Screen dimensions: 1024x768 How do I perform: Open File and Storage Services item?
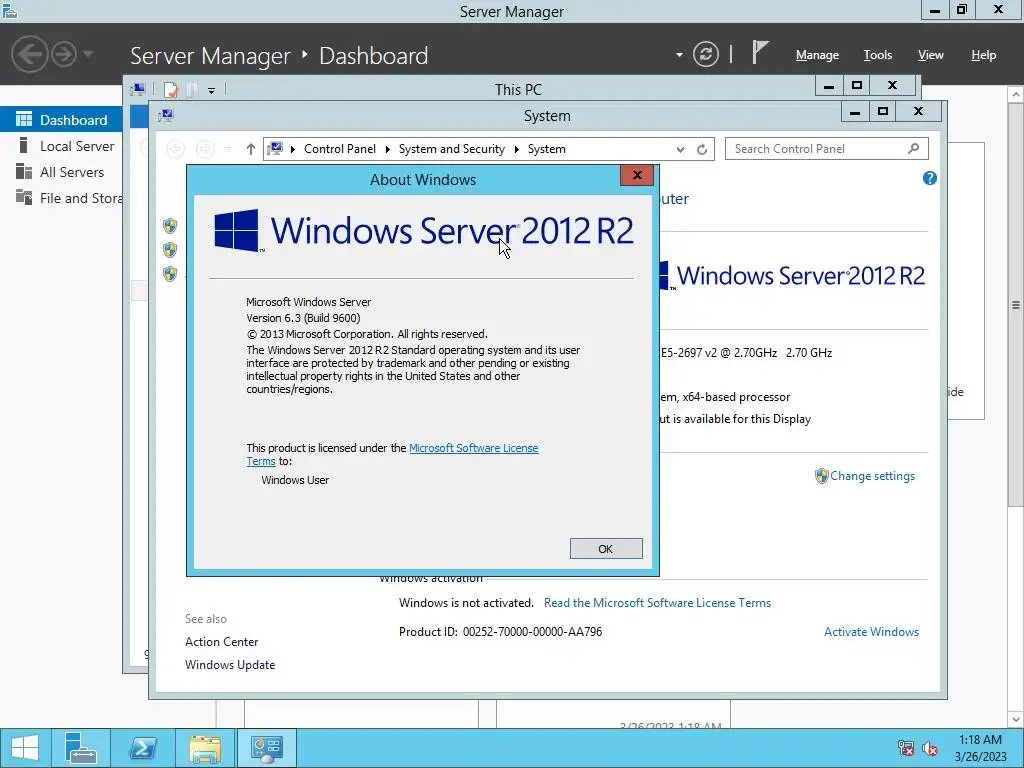click(x=81, y=199)
